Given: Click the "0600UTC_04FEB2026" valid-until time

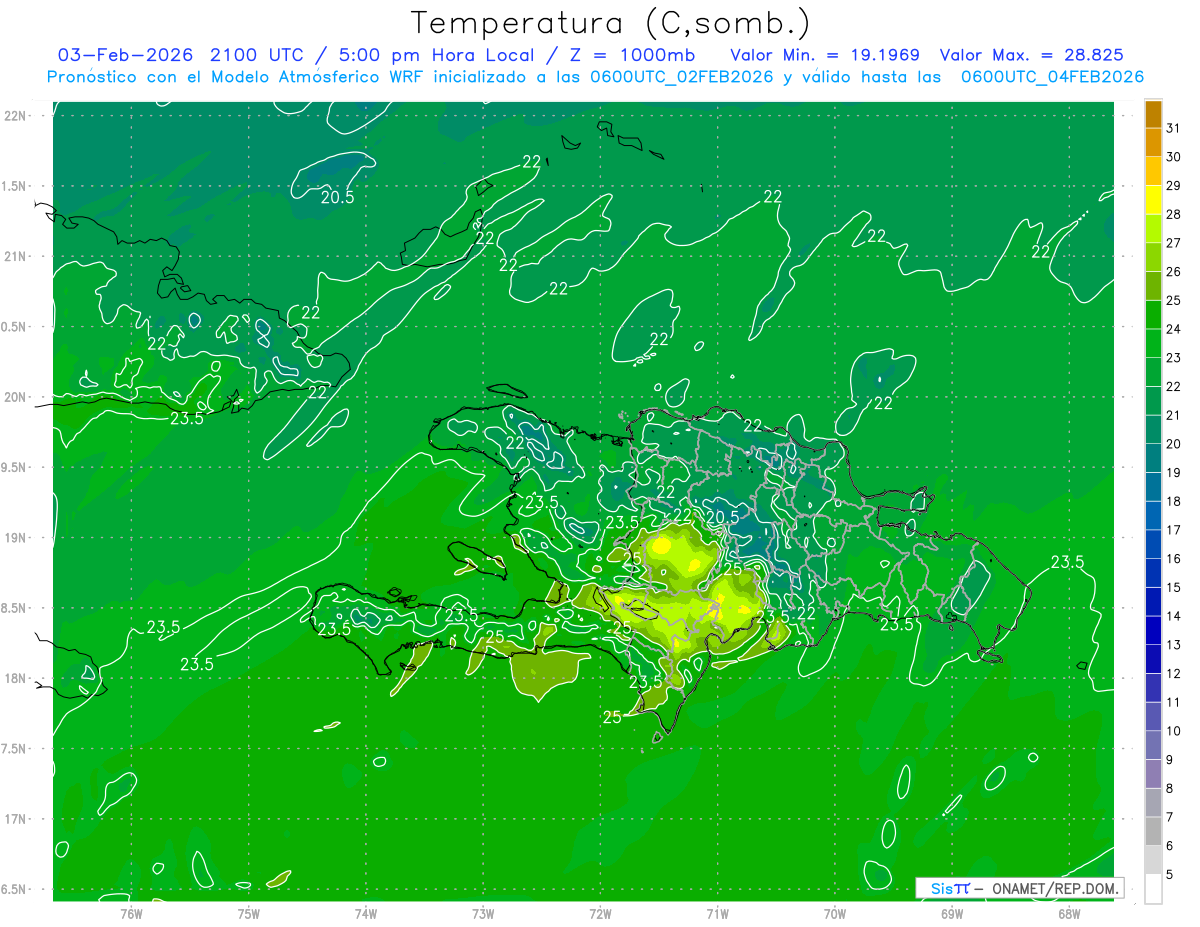Looking at the screenshot, I should 1052,77.
